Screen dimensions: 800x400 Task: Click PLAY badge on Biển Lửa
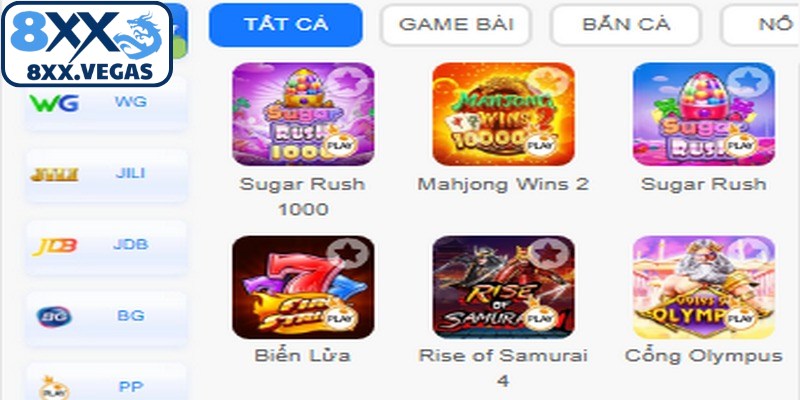point(339,317)
